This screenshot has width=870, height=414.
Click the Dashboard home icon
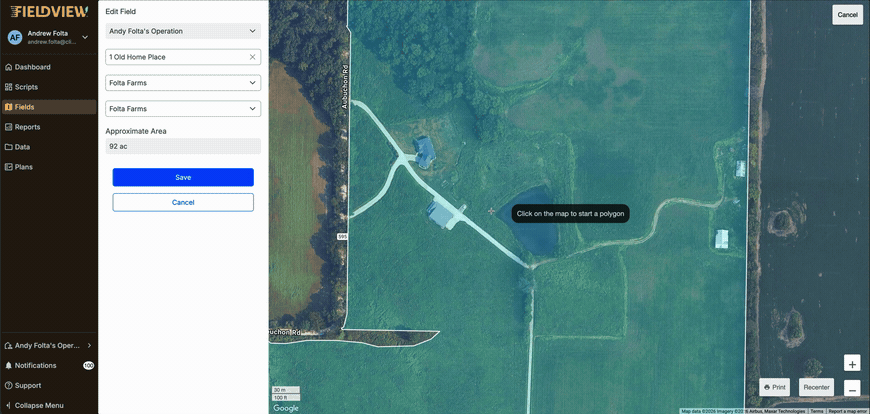tap(8, 67)
